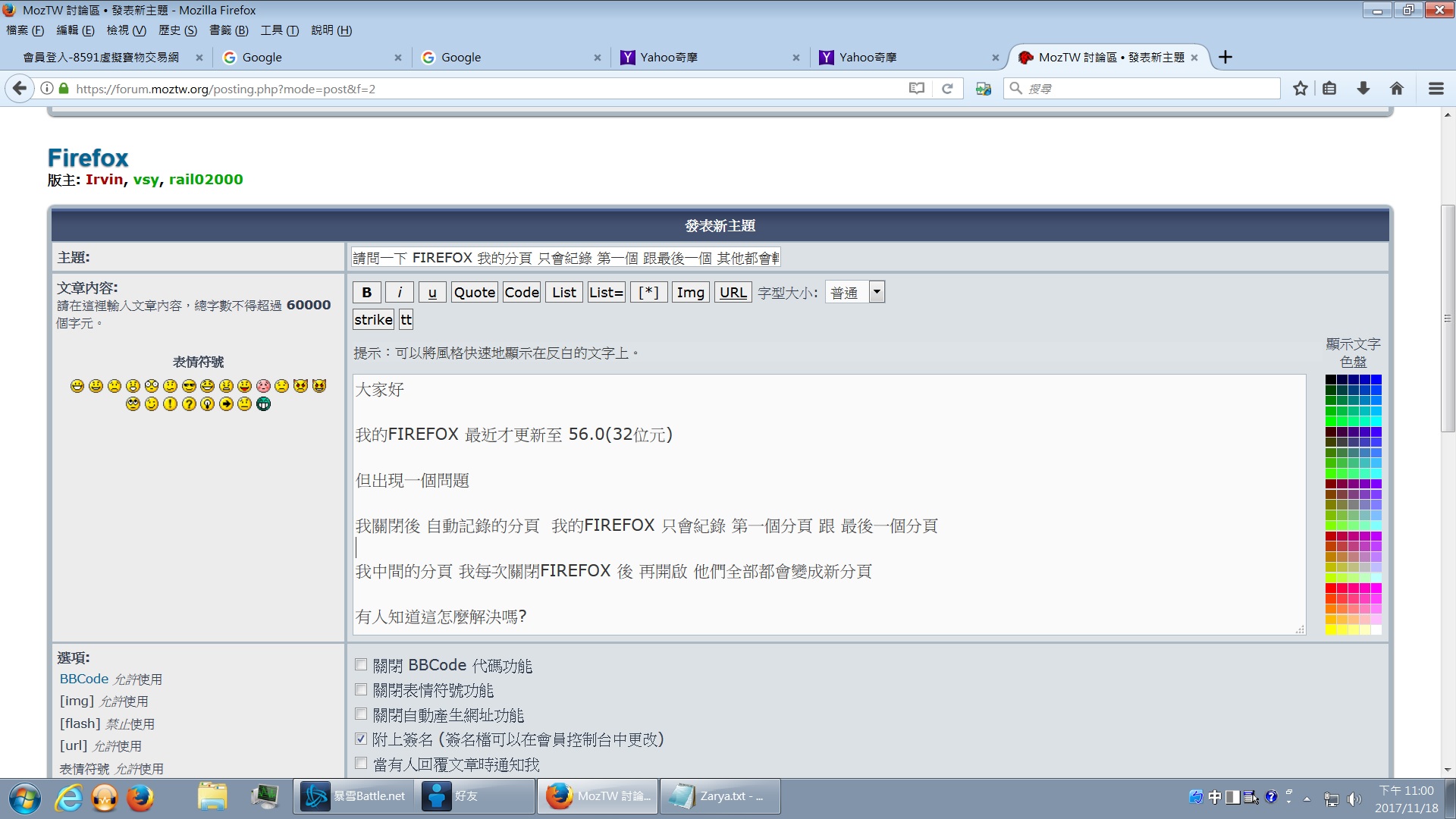Show hidden system tray icons arrow
1456x819 pixels.
click(x=1307, y=798)
